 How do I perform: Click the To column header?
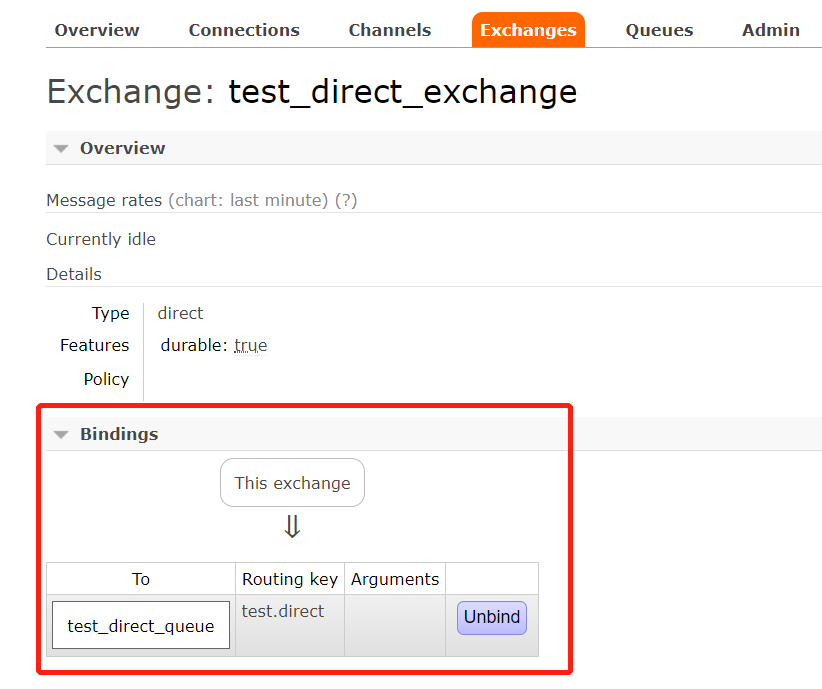click(141, 579)
